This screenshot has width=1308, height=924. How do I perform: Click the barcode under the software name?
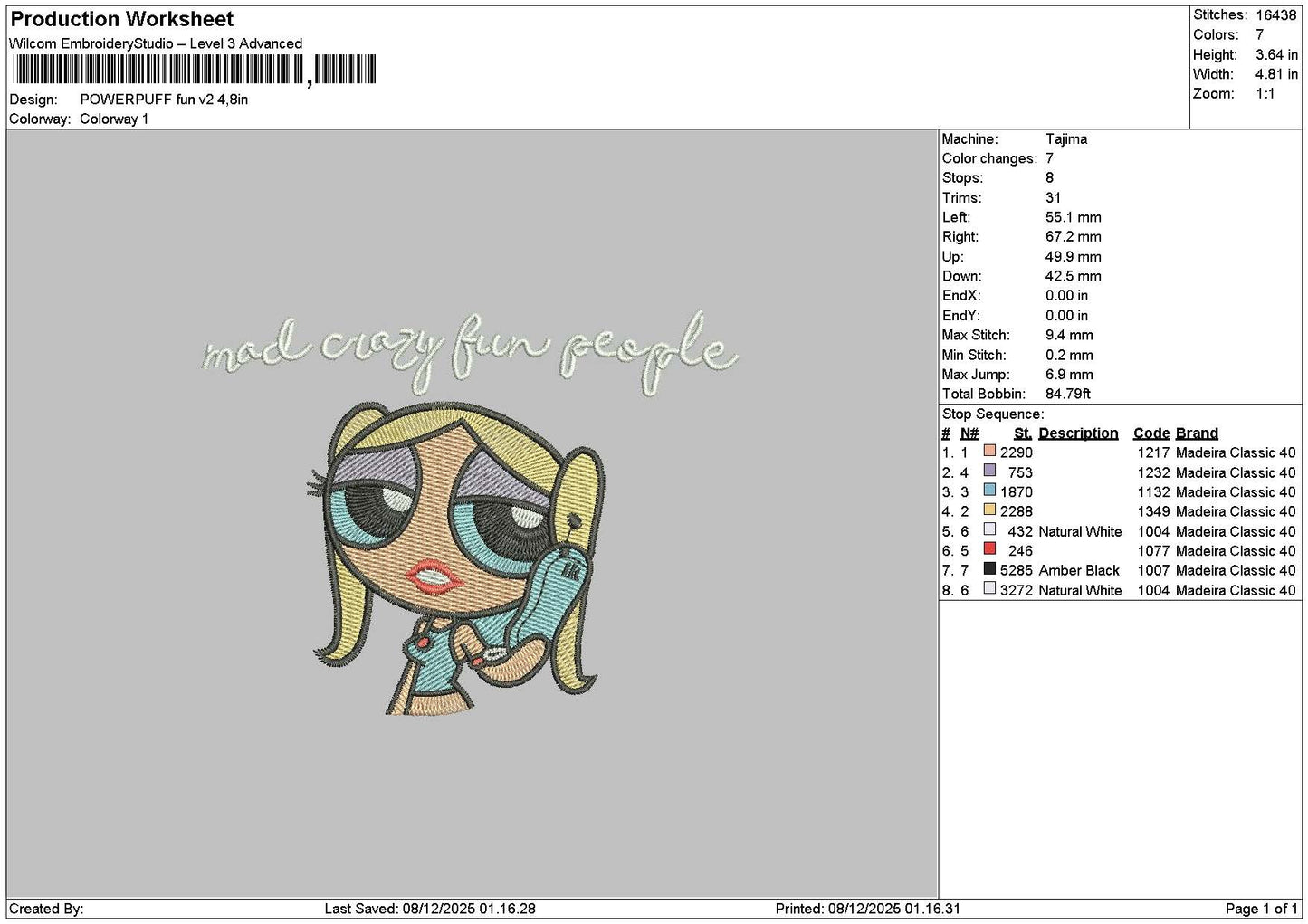(x=193, y=70)
